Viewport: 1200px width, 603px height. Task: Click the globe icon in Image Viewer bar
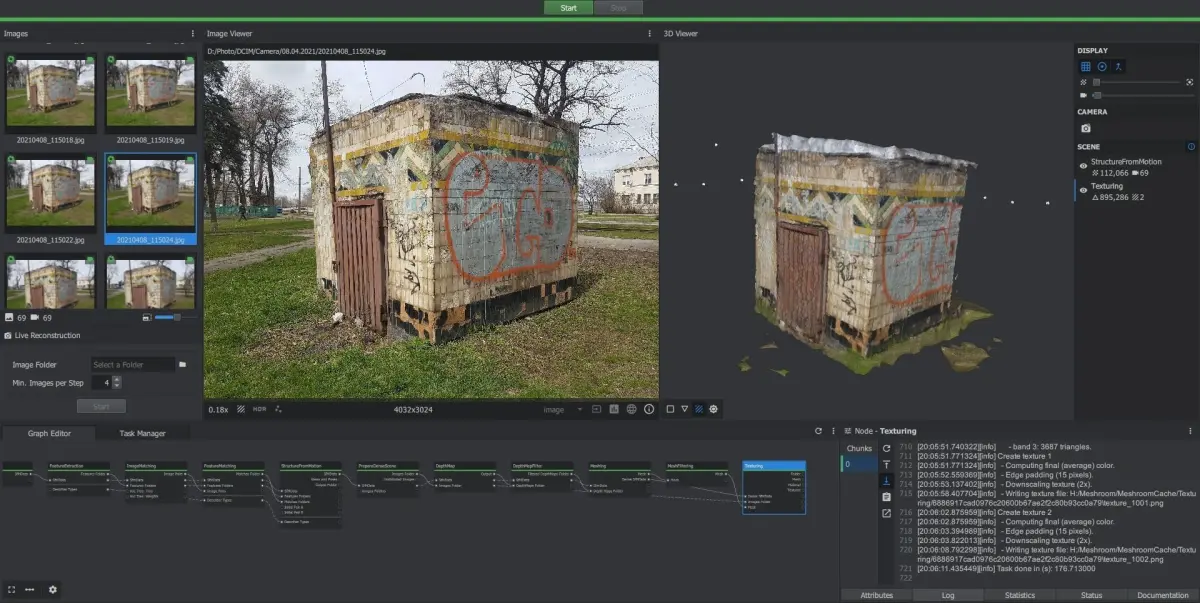pos(631,409)
